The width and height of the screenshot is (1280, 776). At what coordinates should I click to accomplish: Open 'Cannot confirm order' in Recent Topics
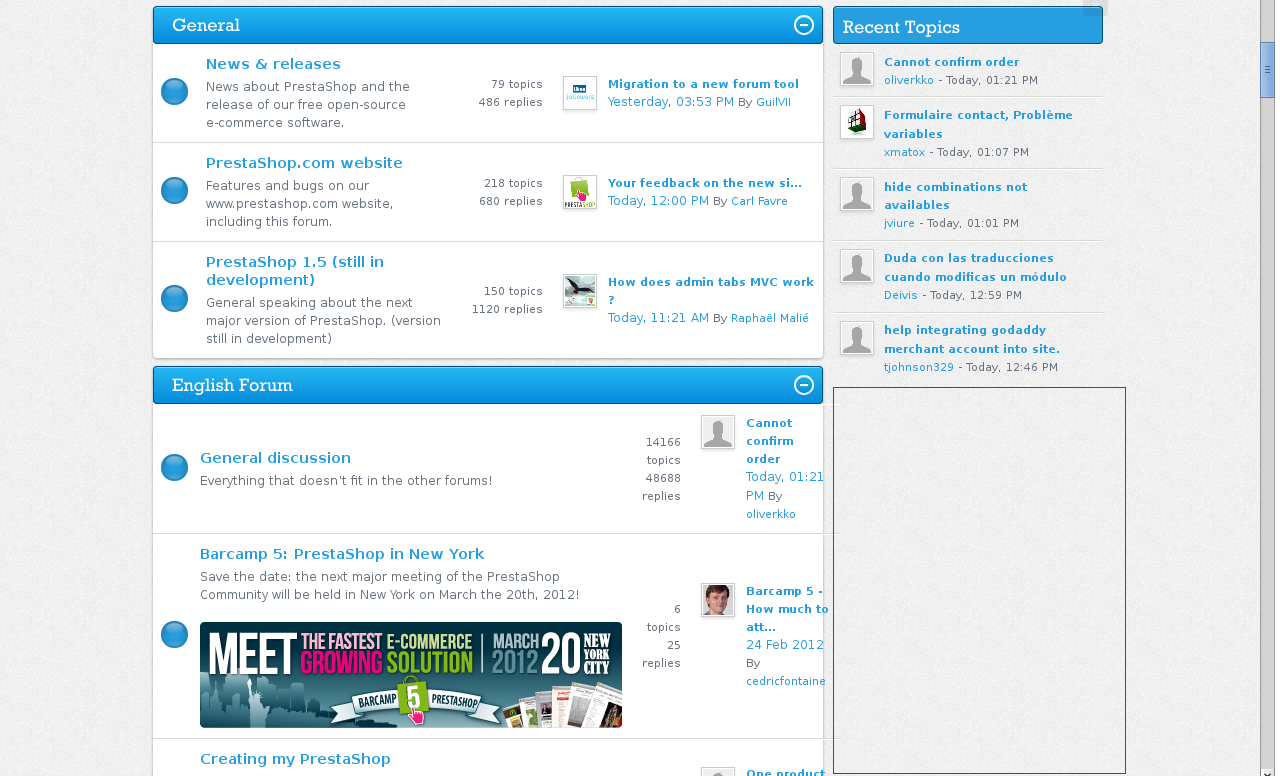pyautogui.click(x=951, y=62)
